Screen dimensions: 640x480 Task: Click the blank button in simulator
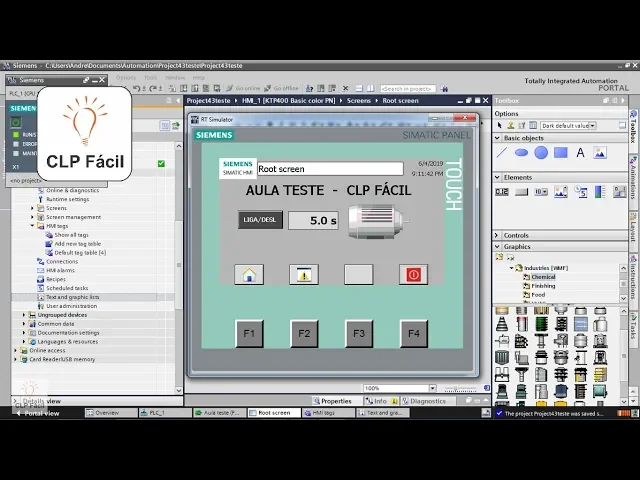pyautogui.click(x=358, y=275)
